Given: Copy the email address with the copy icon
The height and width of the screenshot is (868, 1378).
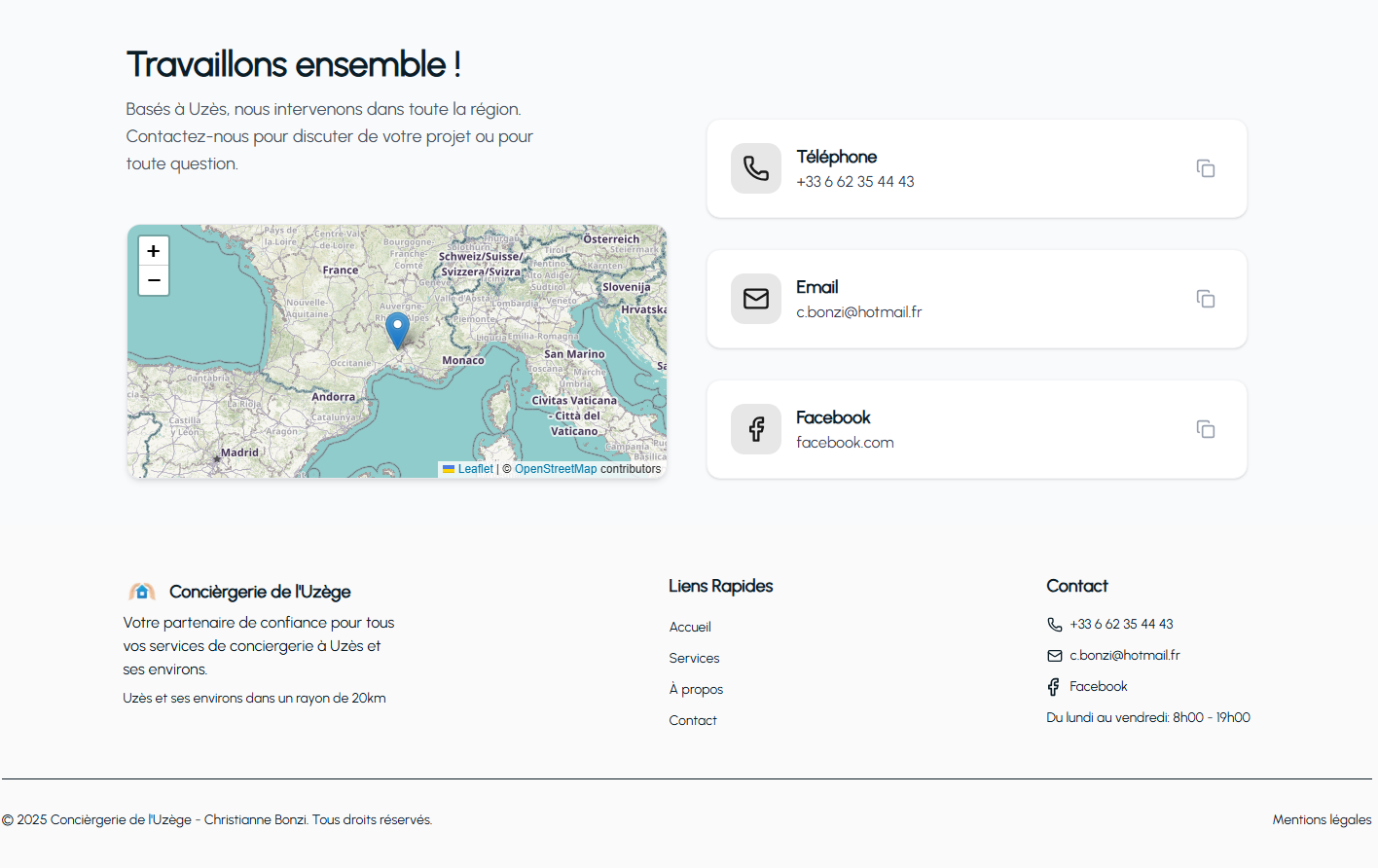Looking at the screenshot, I should tap(1205, 299).
